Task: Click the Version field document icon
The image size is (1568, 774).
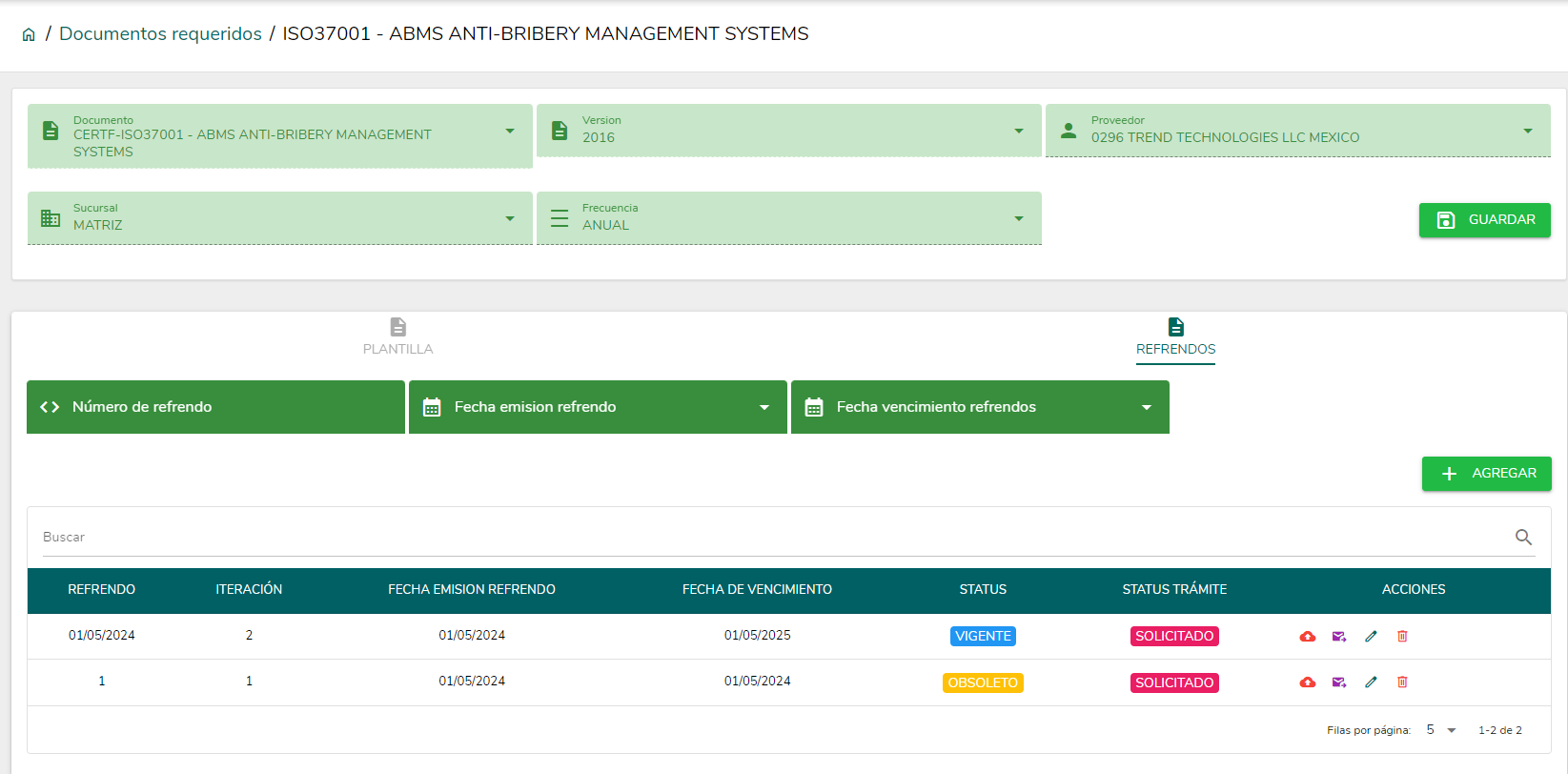Action: point(560,131)
